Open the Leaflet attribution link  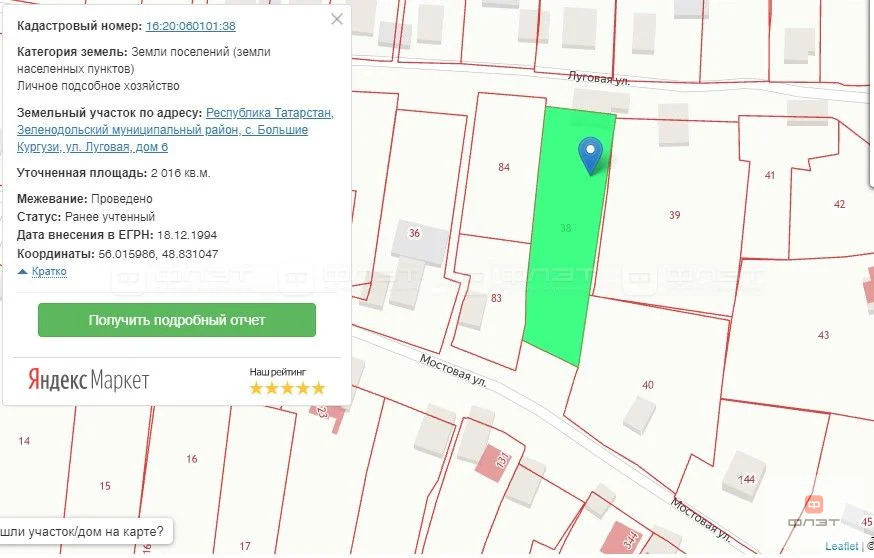[841, 546]
